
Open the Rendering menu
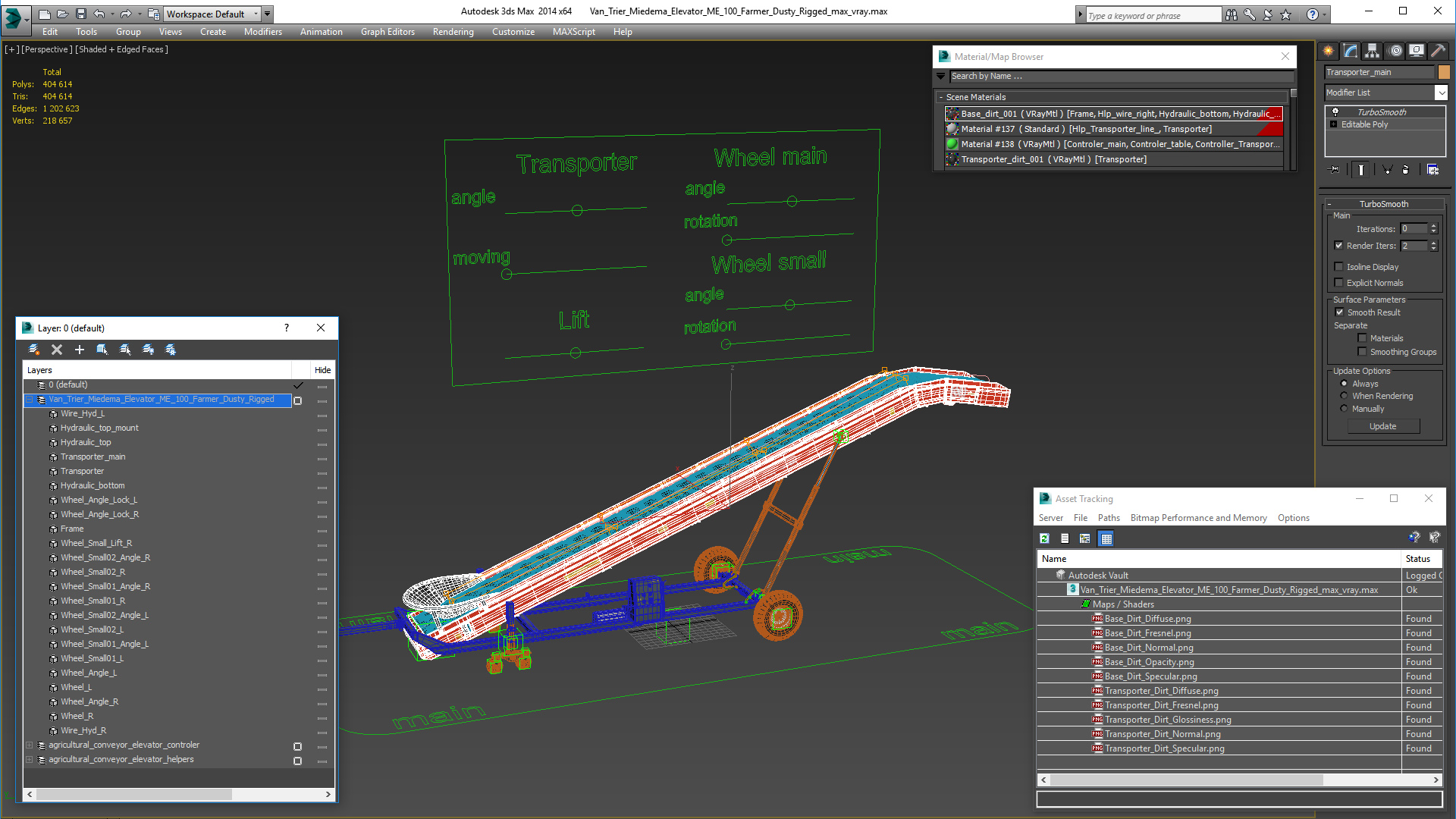[x=453, y=32]
